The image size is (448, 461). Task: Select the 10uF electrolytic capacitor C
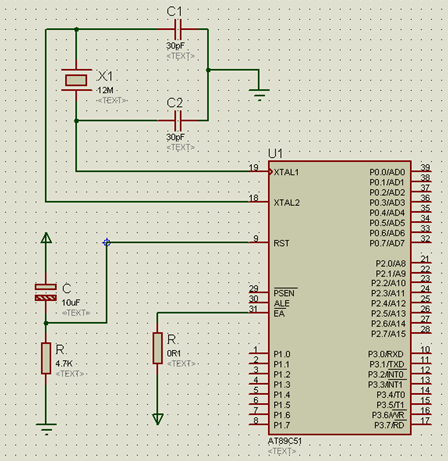pos(46,292)
